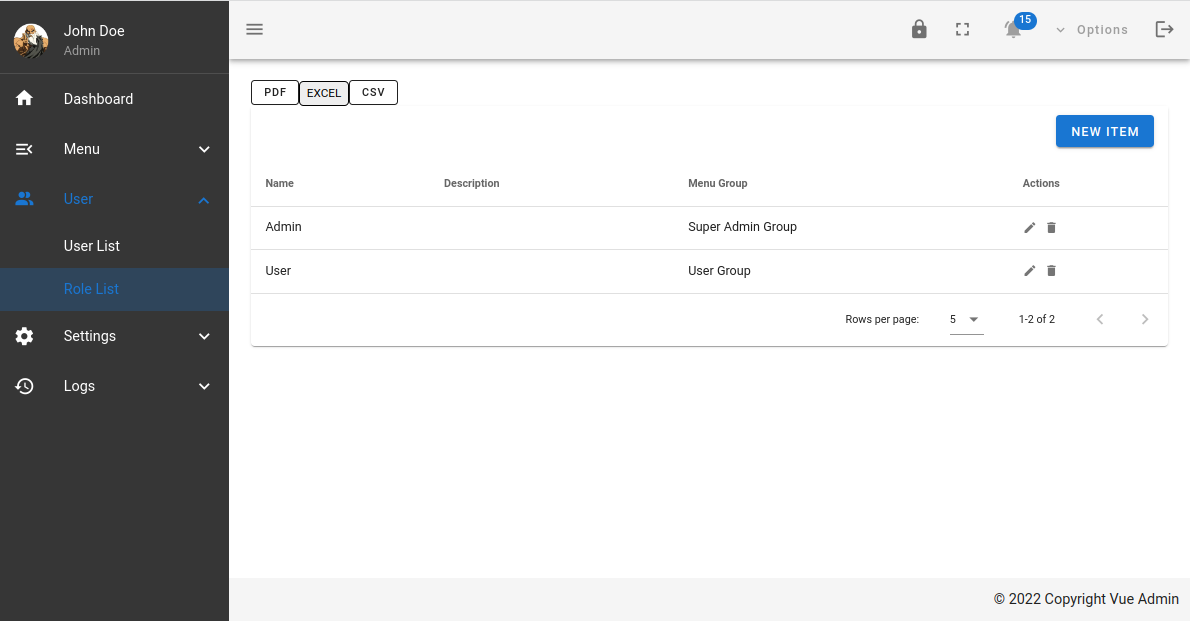Viewport: 1190px width, 621px height.
Task: Open the rows per page dropdown
Action: [966, 320]
